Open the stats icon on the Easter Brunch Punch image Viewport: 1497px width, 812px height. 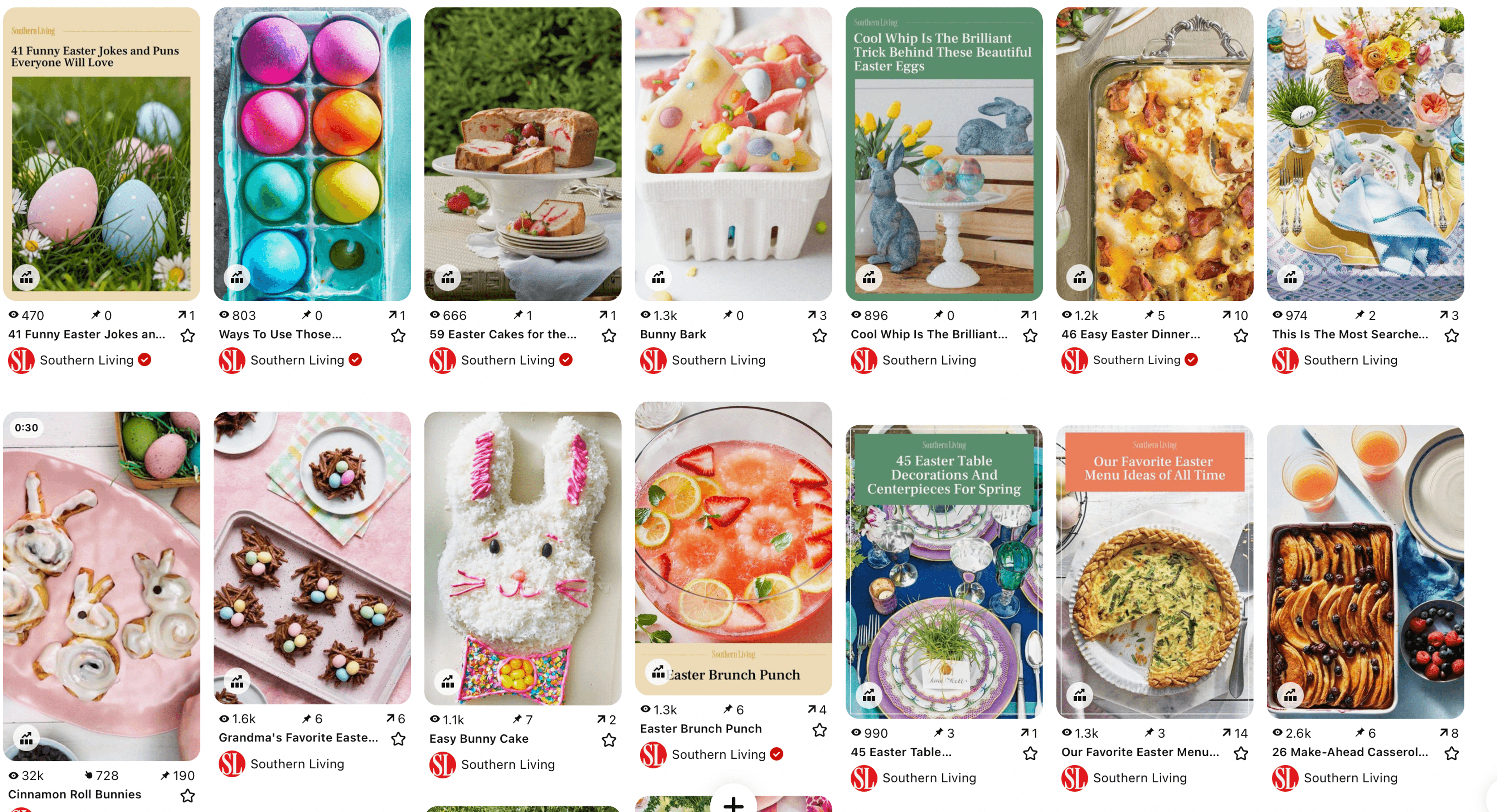click(658, 673)
